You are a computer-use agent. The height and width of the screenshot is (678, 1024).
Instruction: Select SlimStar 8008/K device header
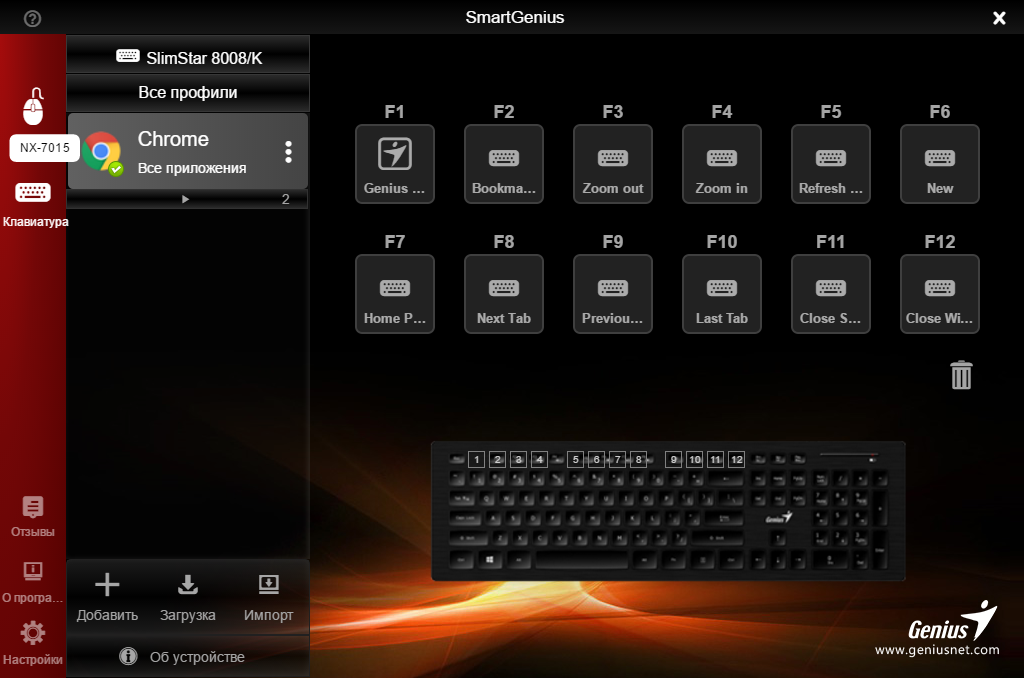[188, 57]
